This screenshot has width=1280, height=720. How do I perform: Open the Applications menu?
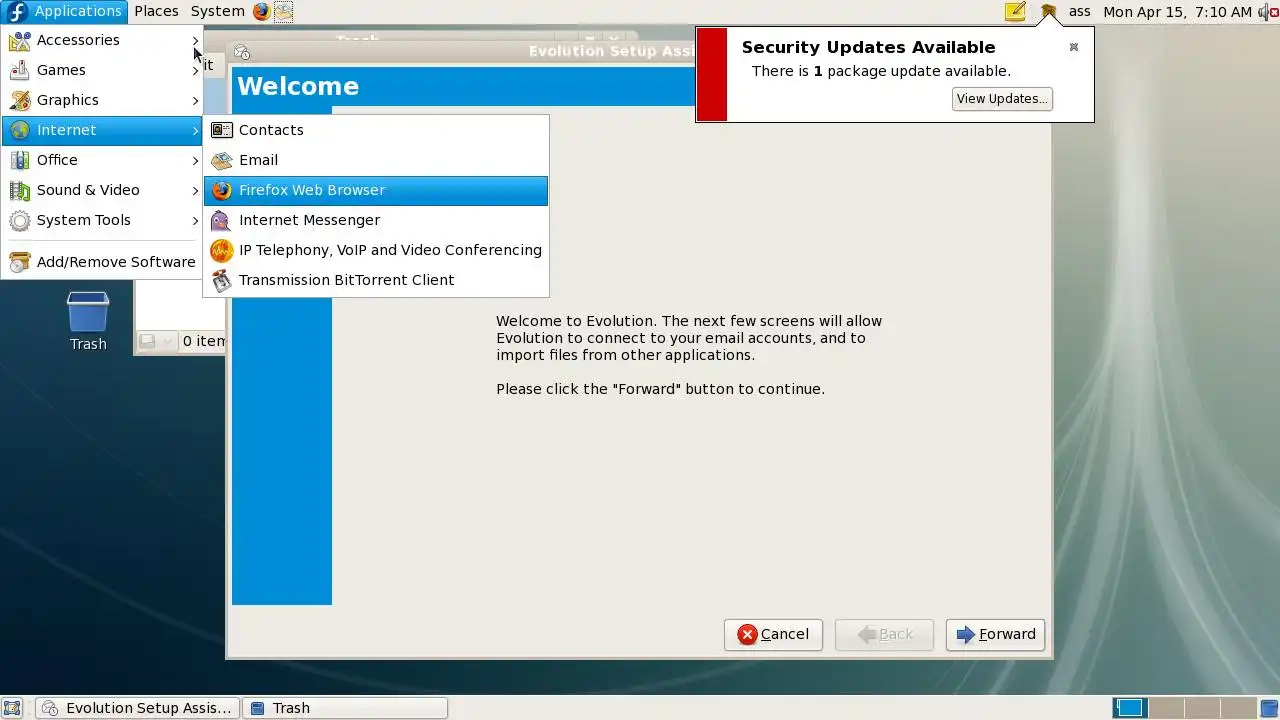point(65,12)
